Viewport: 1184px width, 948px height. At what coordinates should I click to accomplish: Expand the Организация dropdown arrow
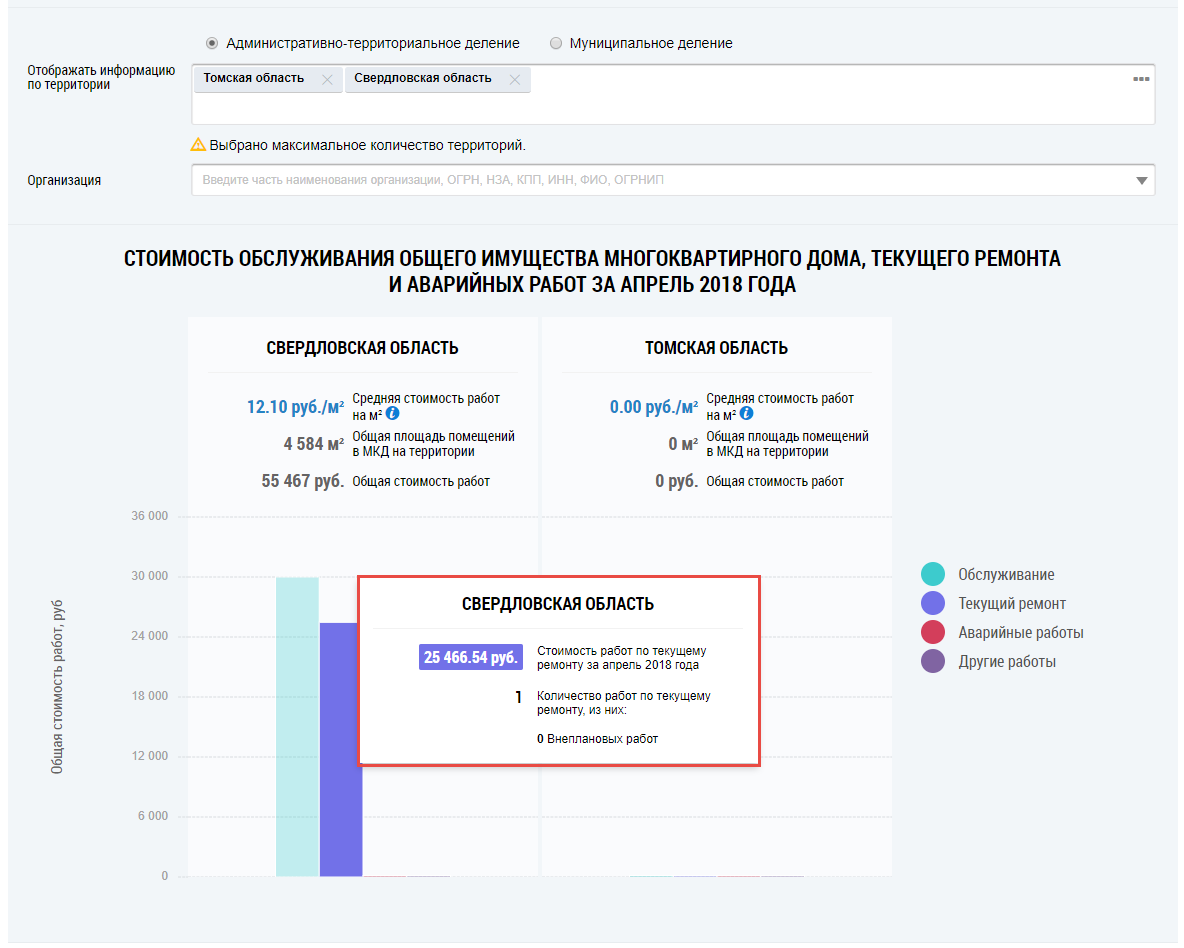(1141, 181)
